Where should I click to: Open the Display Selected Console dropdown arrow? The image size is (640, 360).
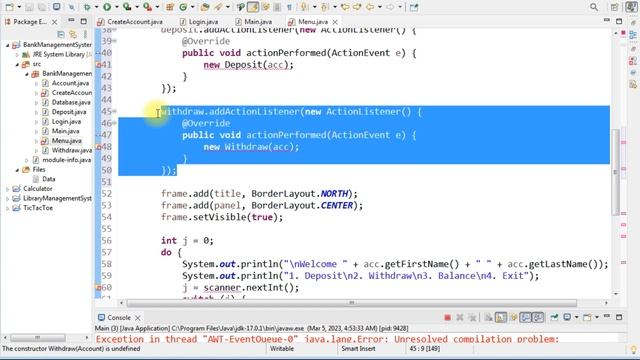[577, 318]
